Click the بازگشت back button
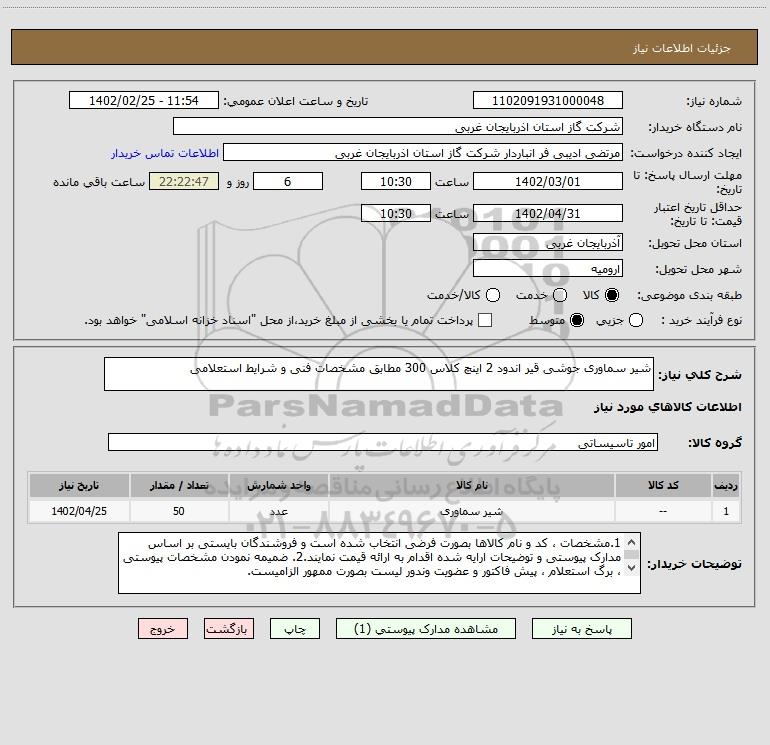The width and height of the screenshot is (770, 745). coord(229,629)
